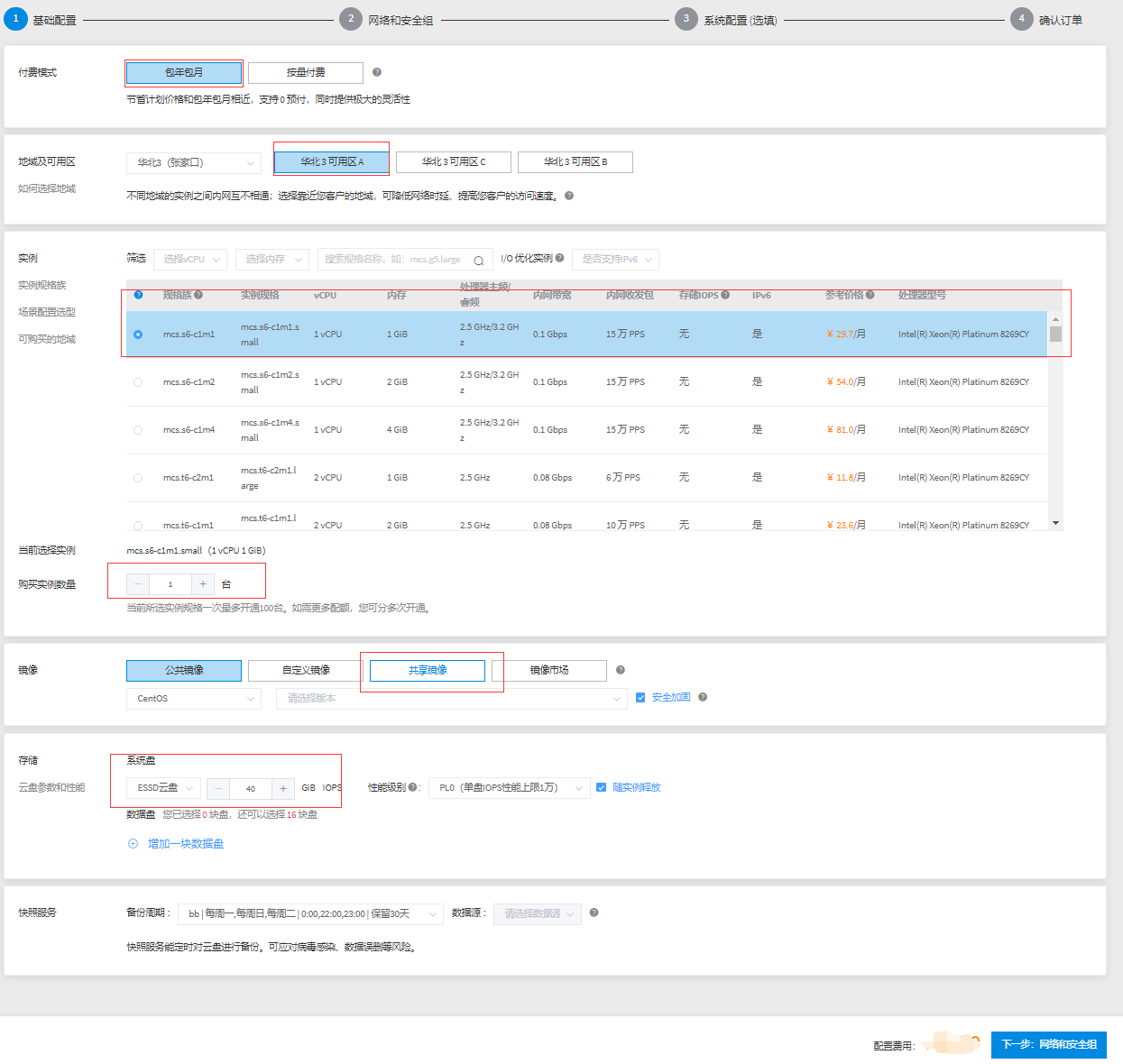Uncheck the 随实例释放 checkbox
The height and width of the screenshot is (1064, 1123).
pyautogui.click(x=601, y=787)
